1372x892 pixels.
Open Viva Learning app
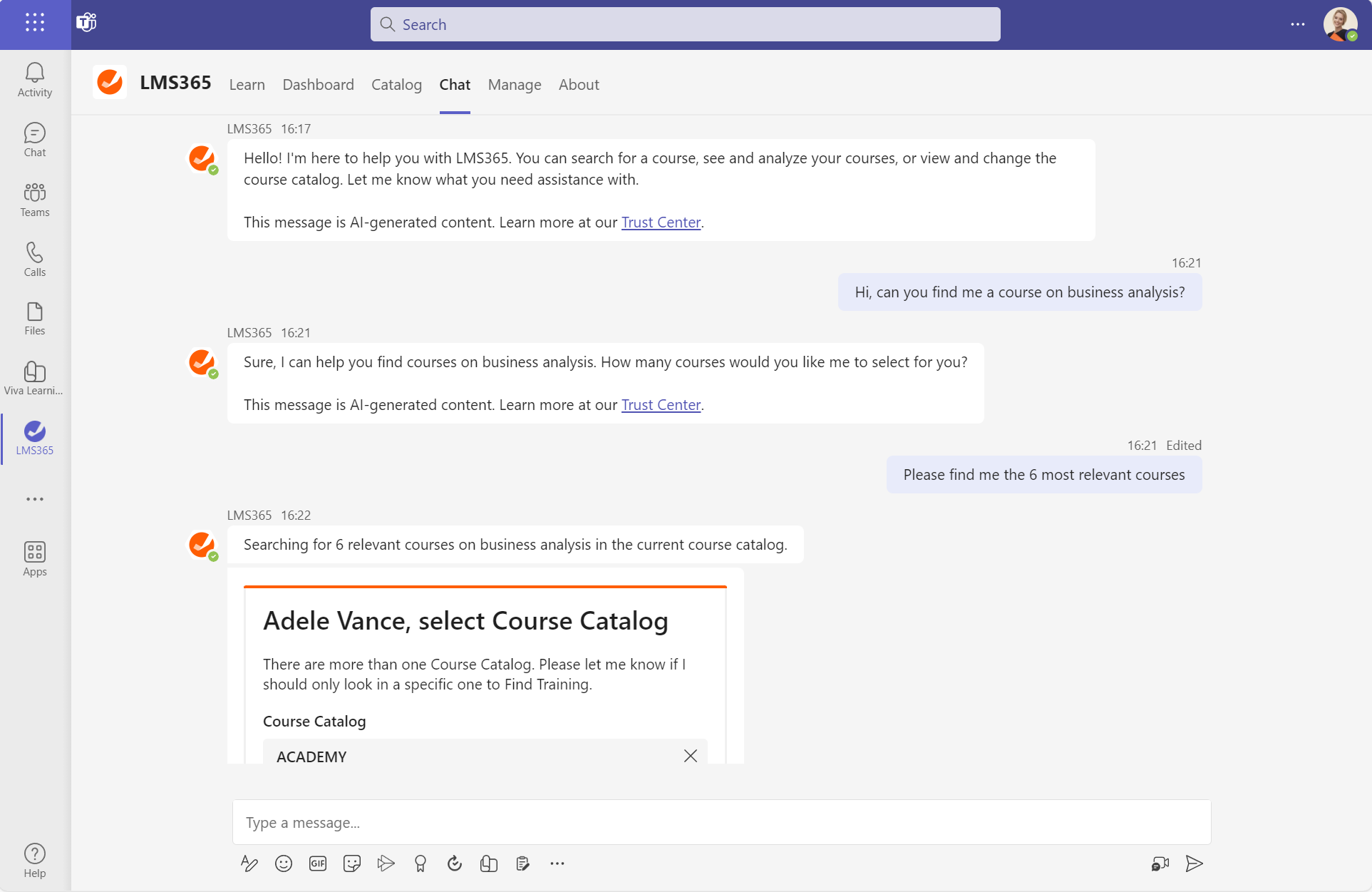[x=35, y=378]
